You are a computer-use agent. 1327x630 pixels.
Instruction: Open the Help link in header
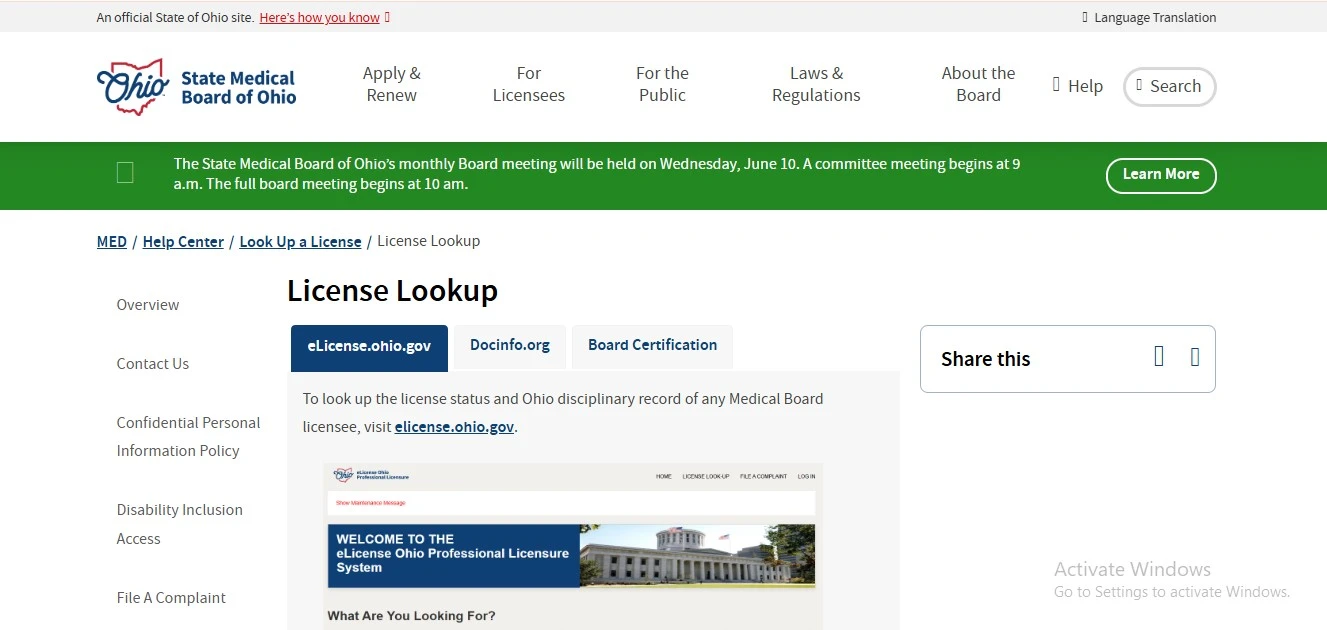[1078, 86]
